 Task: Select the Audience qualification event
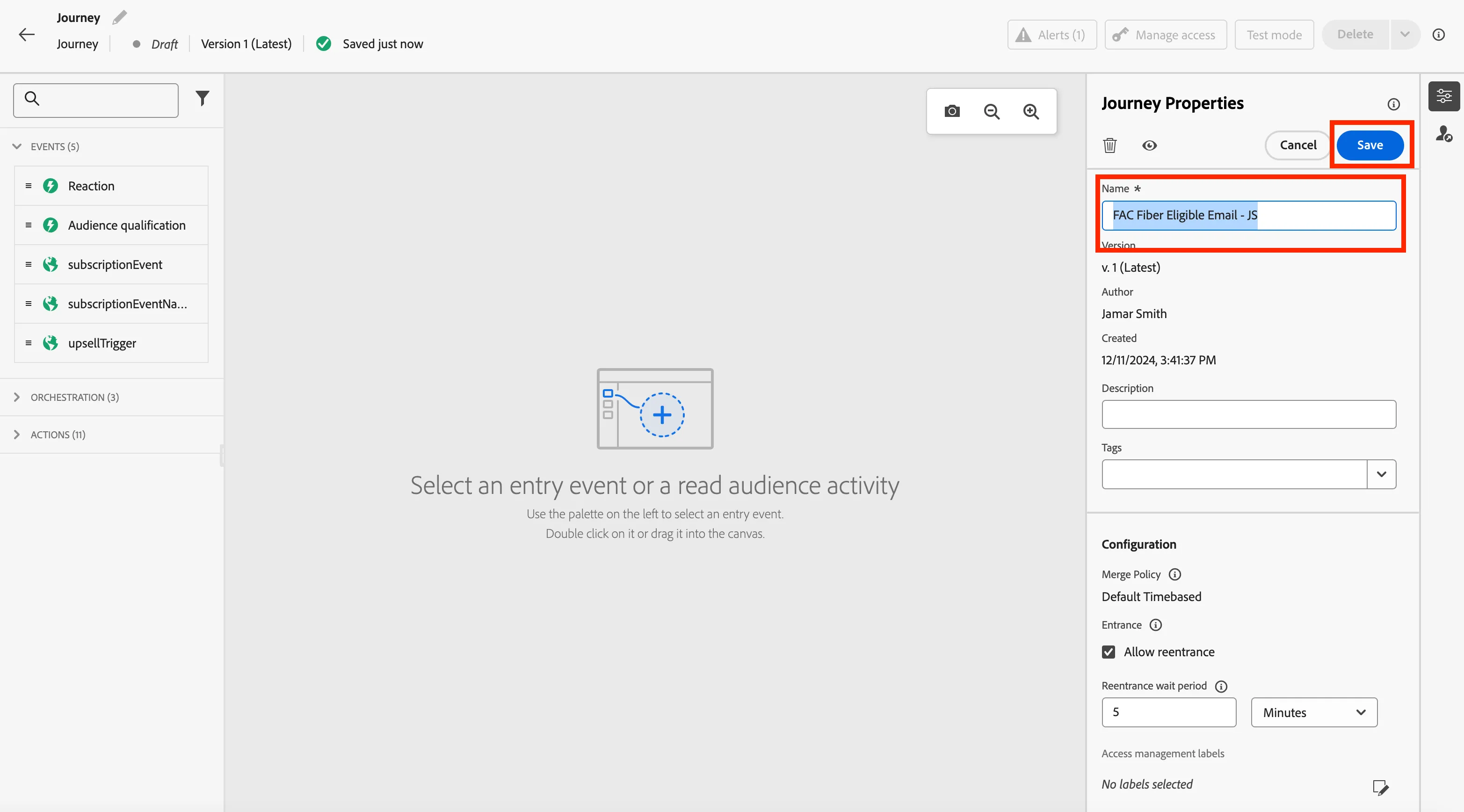(111, 225)
